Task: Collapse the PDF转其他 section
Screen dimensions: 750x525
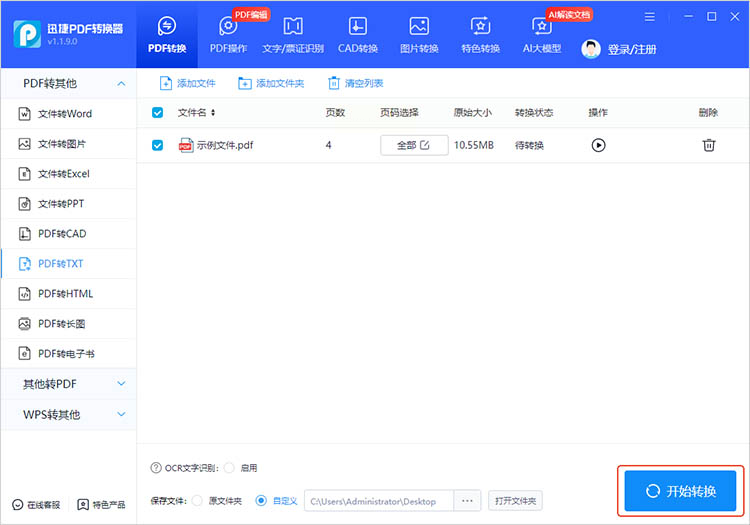Action: [x=121, y=83]
